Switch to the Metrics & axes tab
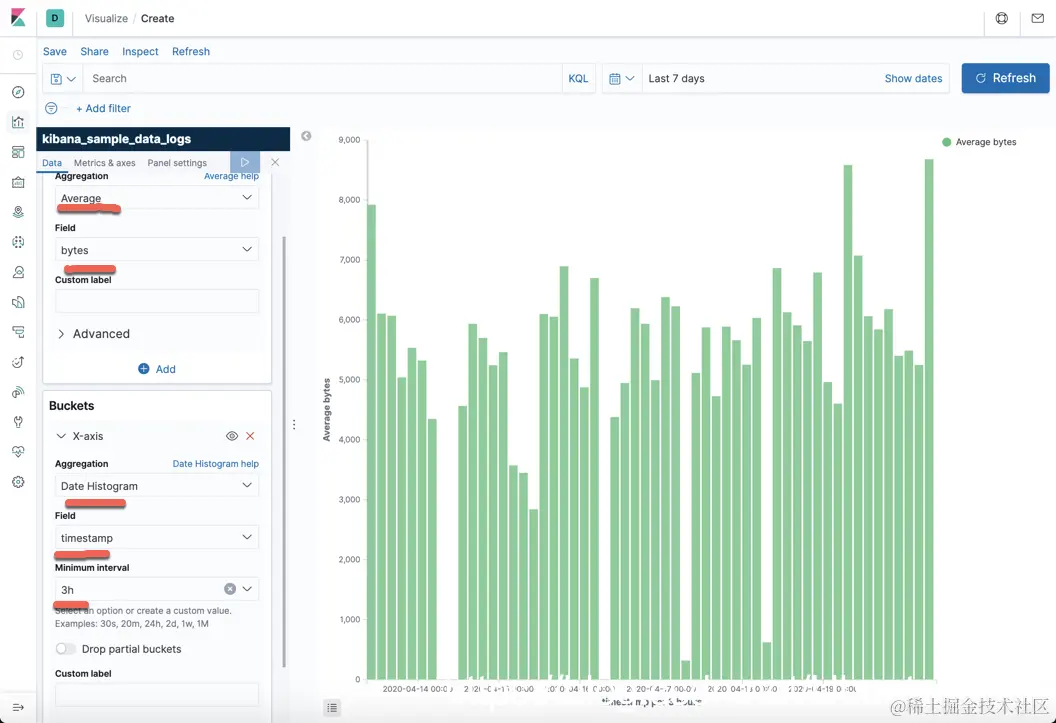 tap(104, 163)
